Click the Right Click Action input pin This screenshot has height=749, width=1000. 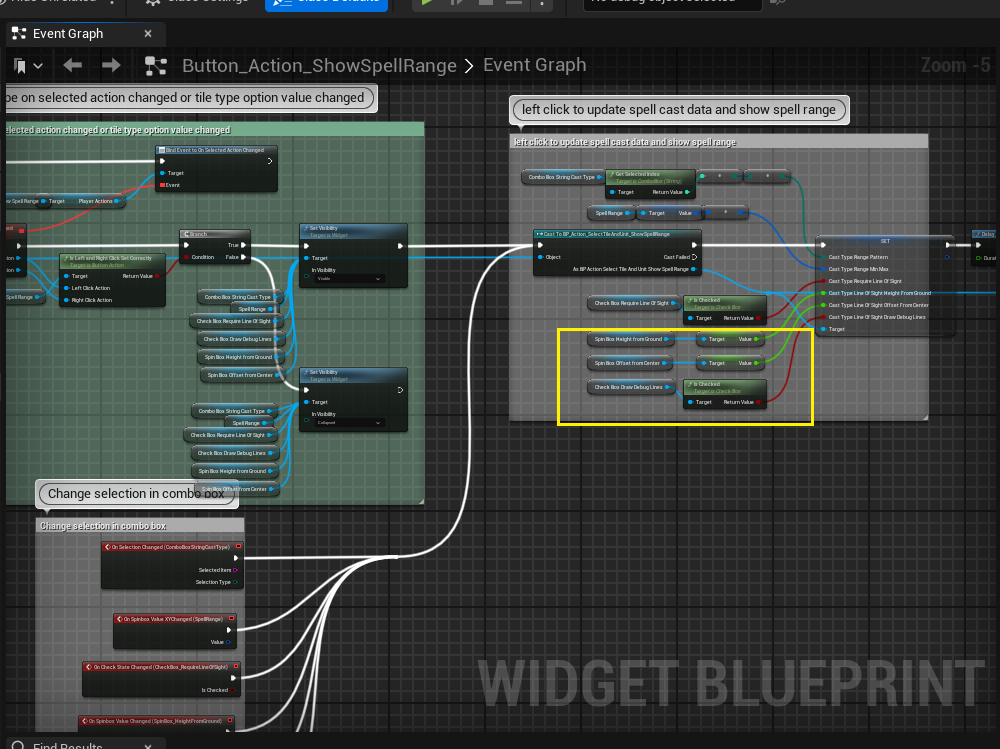tap(66, 300)
